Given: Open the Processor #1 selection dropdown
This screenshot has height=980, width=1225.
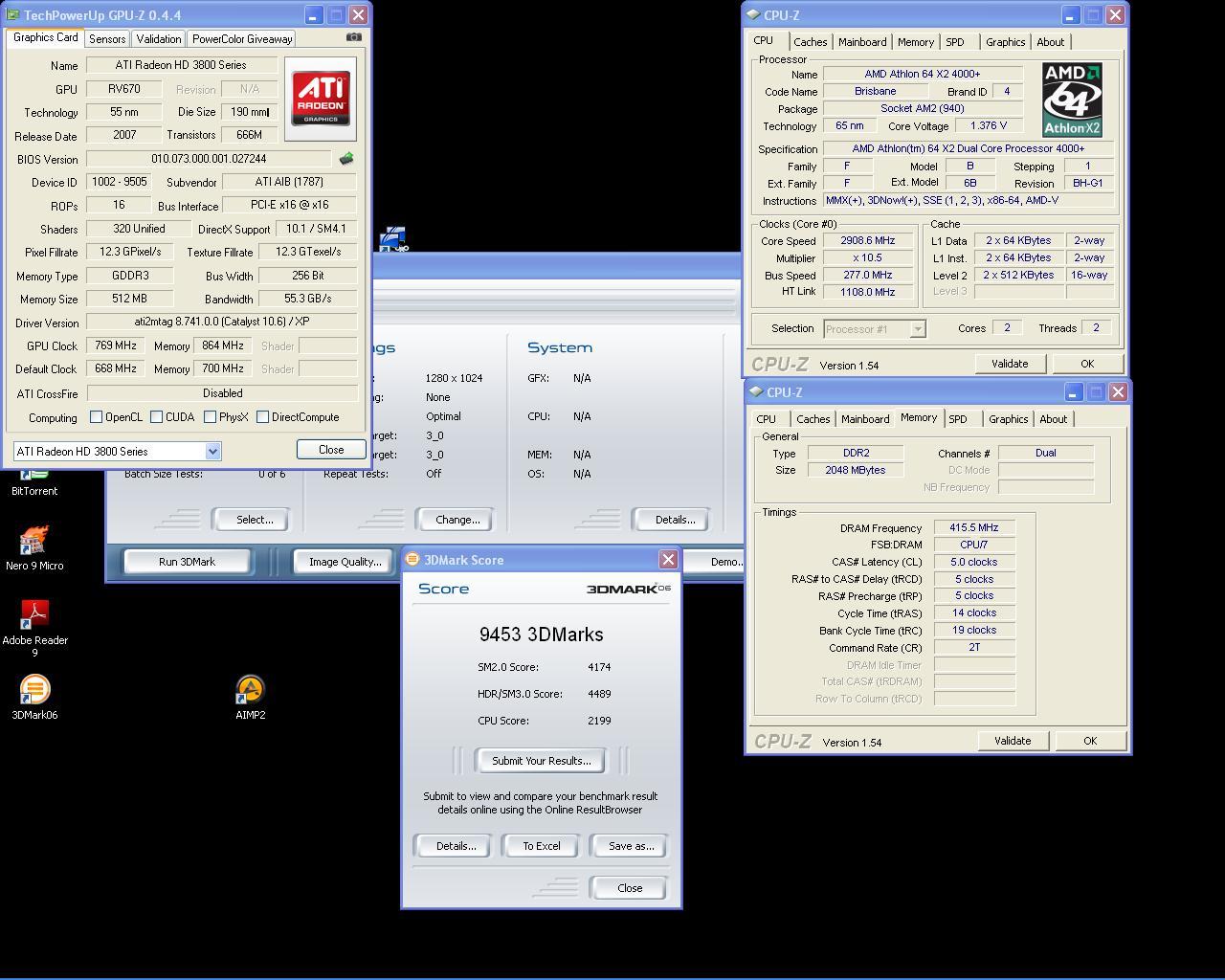Looking at the screenshot, I should click(917, 328).
